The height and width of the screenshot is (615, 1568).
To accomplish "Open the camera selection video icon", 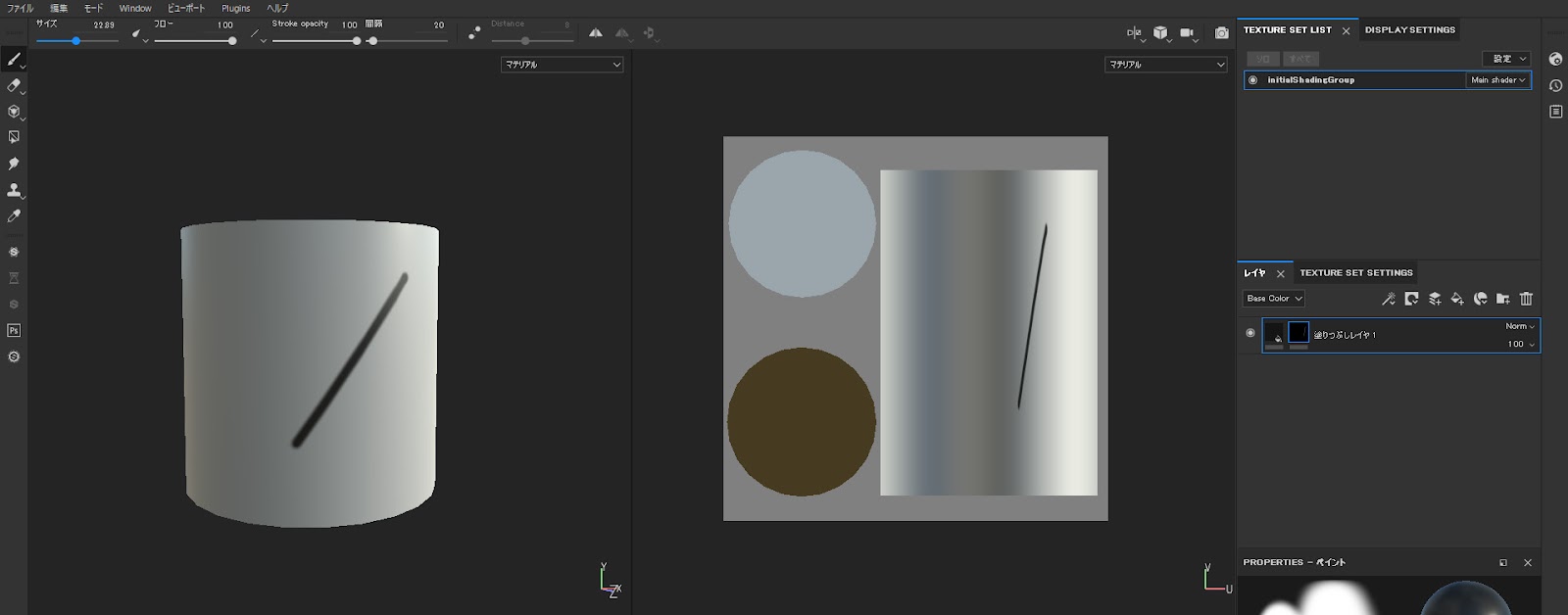I will pos(1187,32).
